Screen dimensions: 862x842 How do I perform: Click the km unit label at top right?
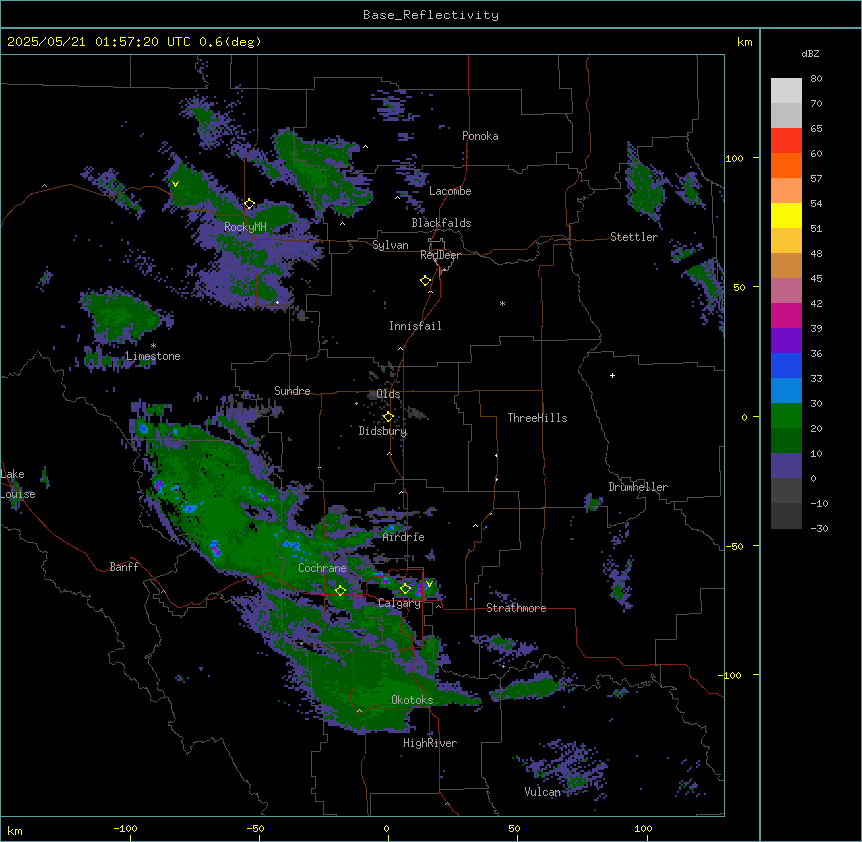pos(745,42)
